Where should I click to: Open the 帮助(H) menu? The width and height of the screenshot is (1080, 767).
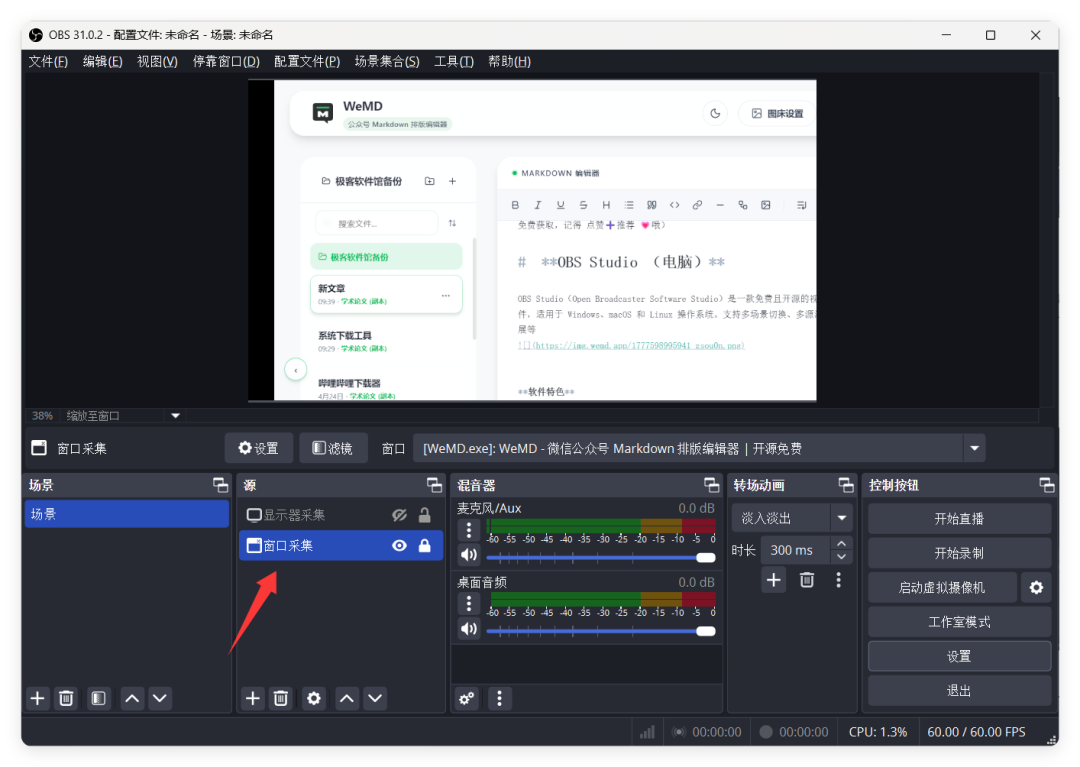[x=510, y=61]
